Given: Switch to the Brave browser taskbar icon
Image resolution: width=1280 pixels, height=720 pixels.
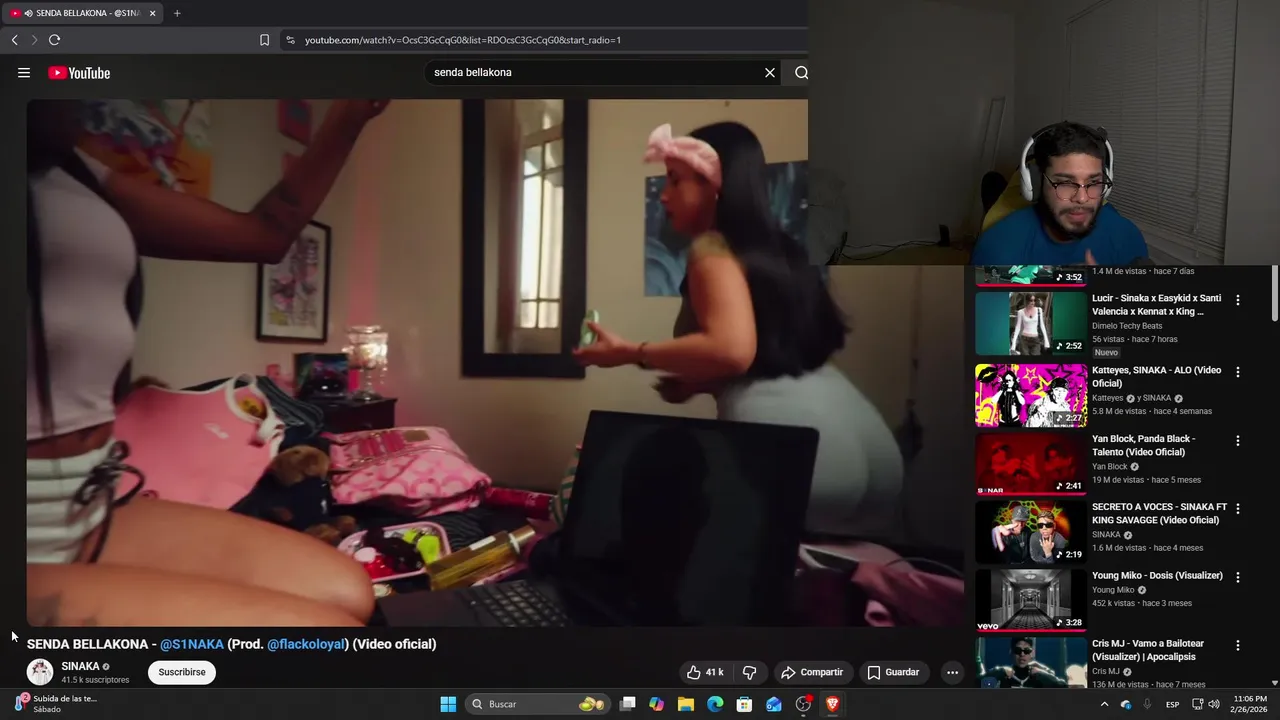Looking at the screenshot, I should point(832,704).
